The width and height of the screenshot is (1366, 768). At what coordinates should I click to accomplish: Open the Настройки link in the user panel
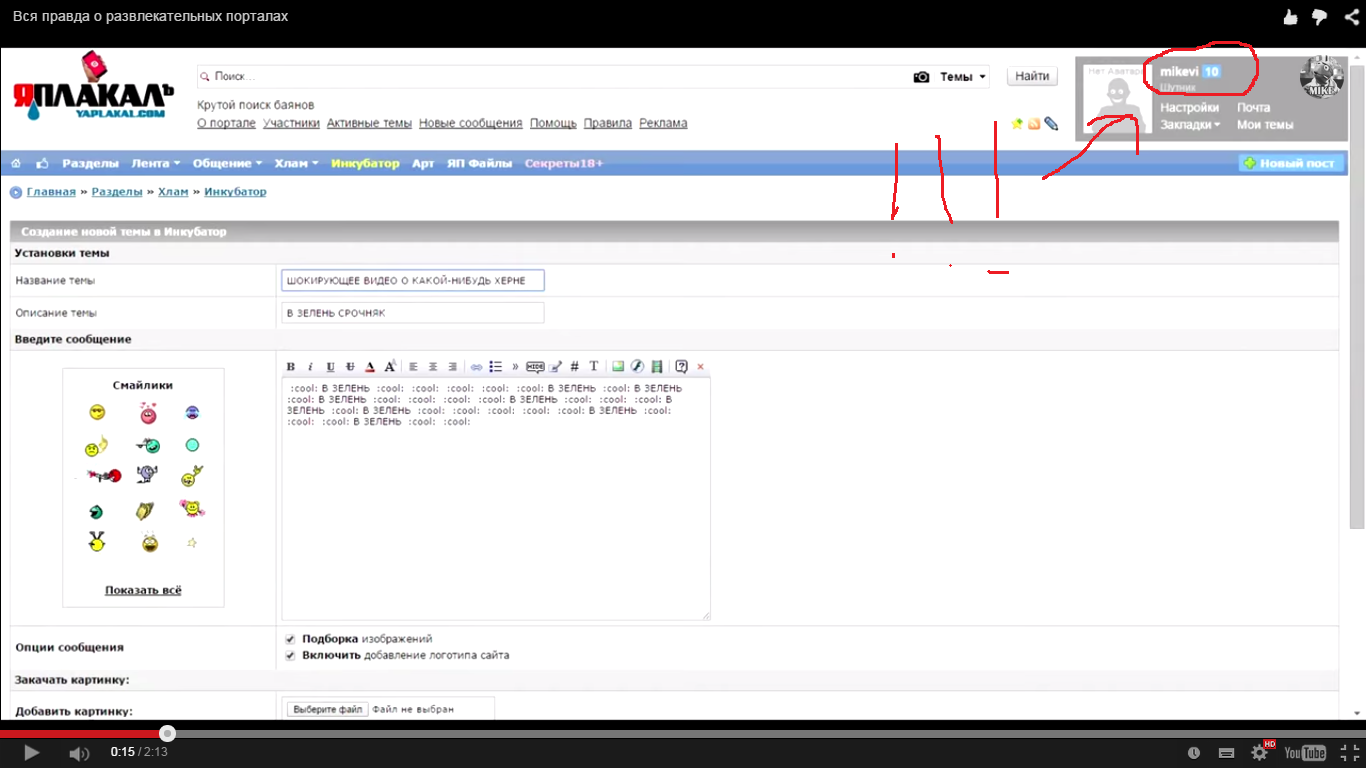coord(1189,107)
